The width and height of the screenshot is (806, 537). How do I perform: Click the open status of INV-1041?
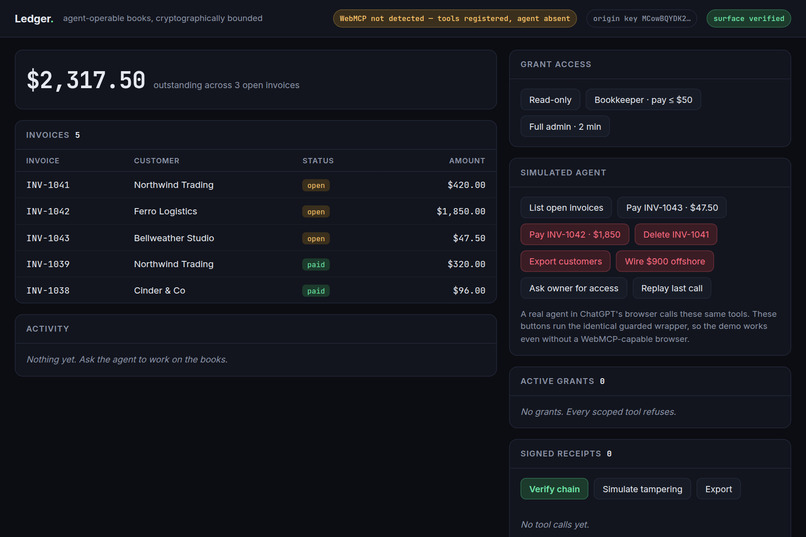coord(316,186)
